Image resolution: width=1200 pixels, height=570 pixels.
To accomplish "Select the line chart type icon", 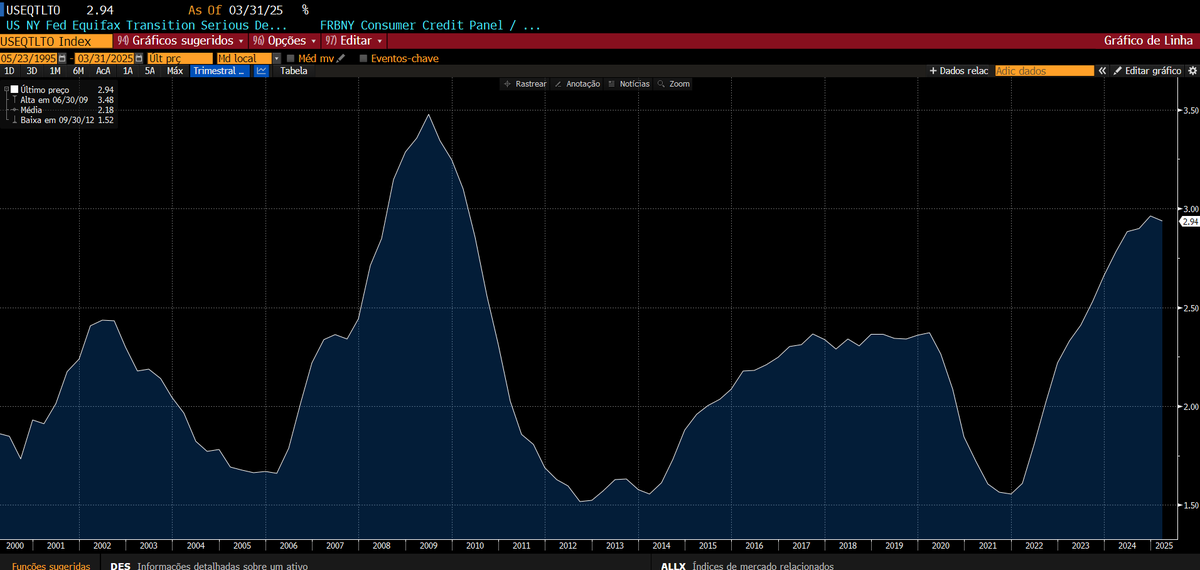I will (x=261, y=71).
